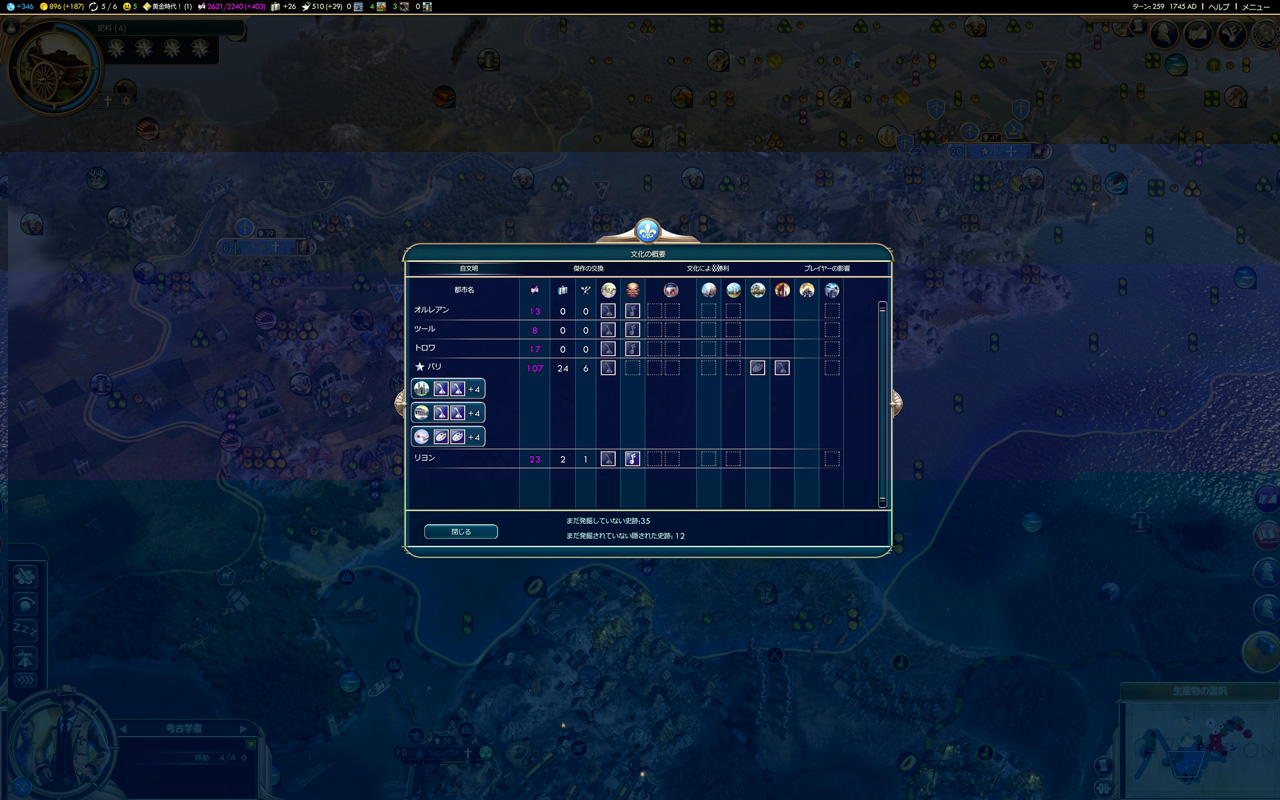Image resolution: width=1280 pixels, height=800 pixels.
Task: Switch to the 傑作の交換 tab
Action: pos(588,269)
